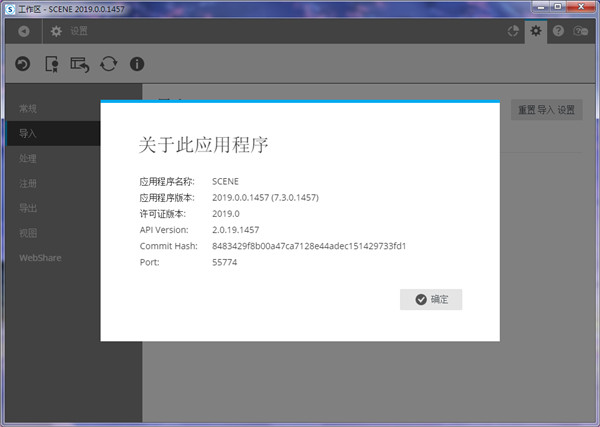Click the camera icon at top right
The width and height of the screenshot is (600, 427).
580,32
